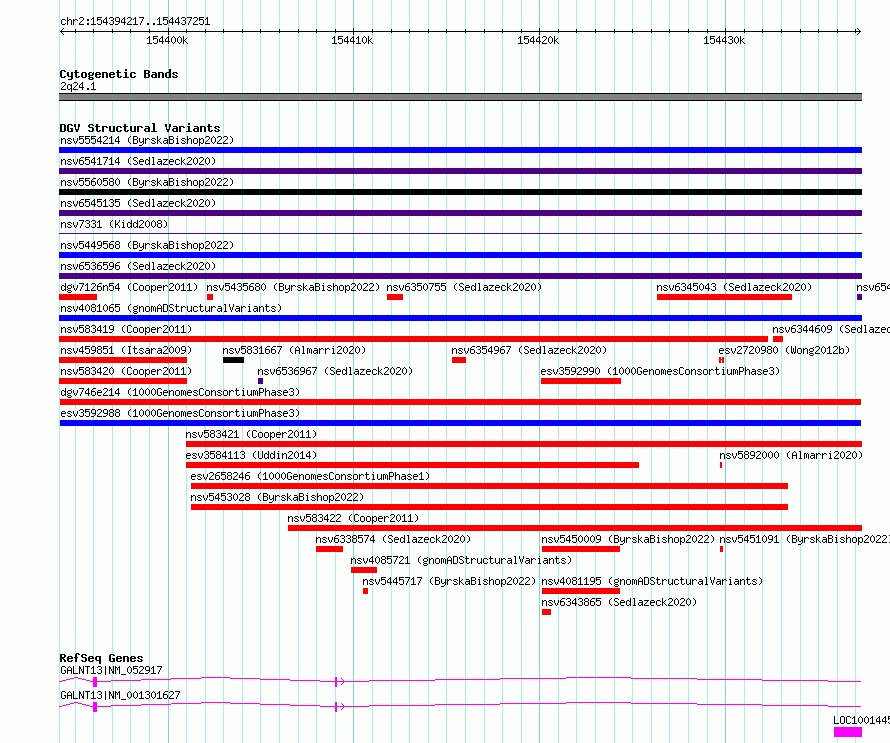Click the 154420k ruler position label
890x743 pixels.
tap(538, 40)
